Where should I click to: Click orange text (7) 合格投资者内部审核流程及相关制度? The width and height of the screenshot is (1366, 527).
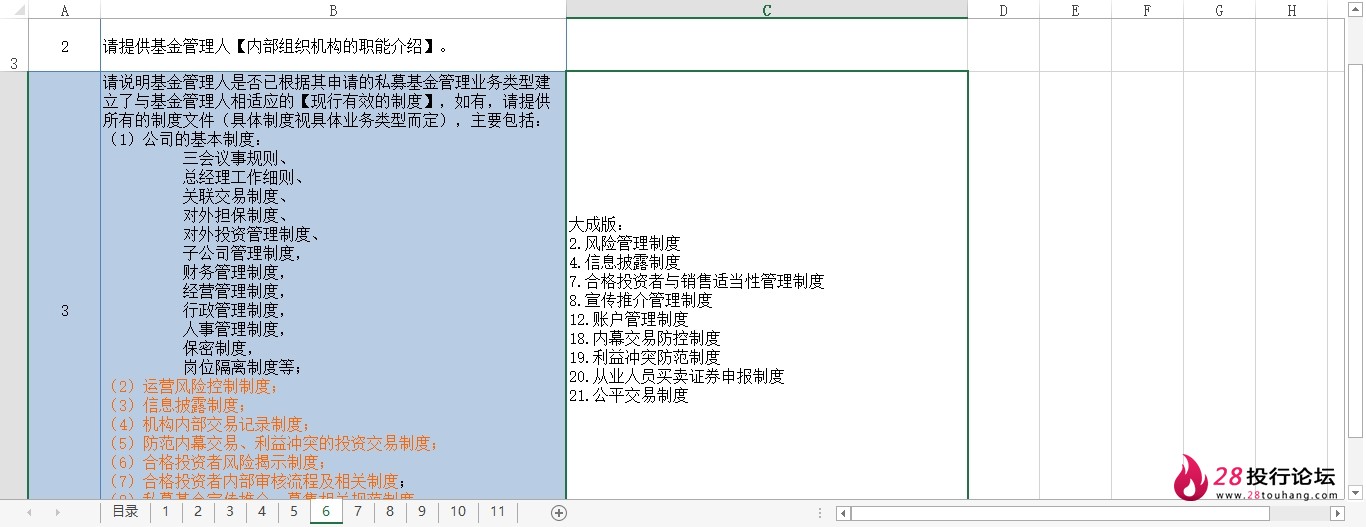pos(257,481)
